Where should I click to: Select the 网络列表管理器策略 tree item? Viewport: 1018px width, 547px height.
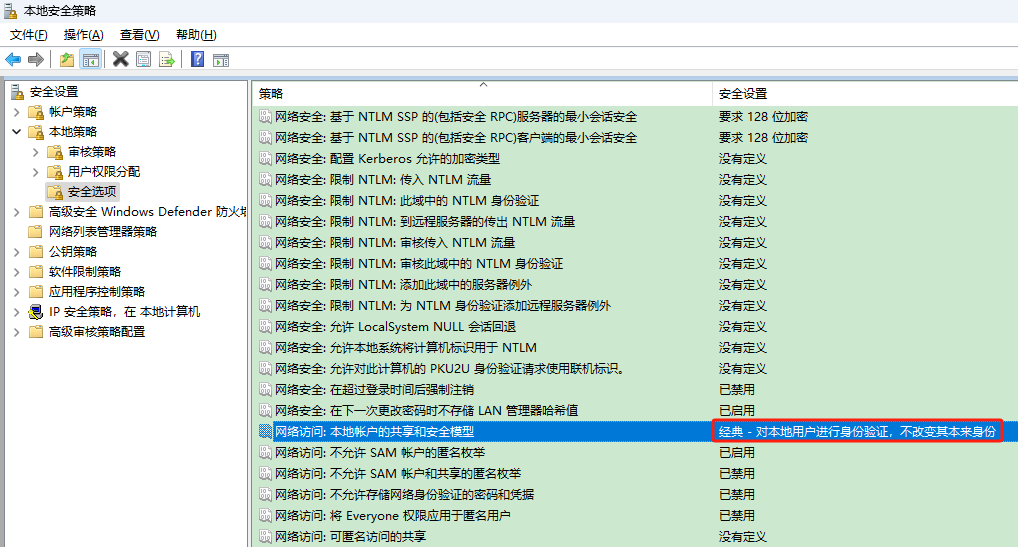pyautogui.click(x=103, y=232)
